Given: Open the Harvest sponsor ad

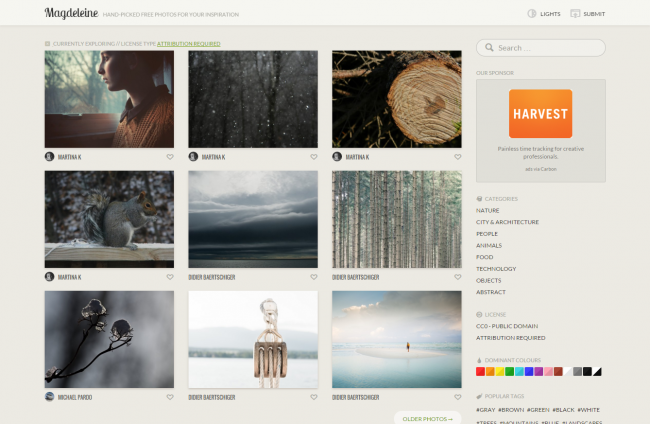Looking at the screenshot, I should point(541,114).
